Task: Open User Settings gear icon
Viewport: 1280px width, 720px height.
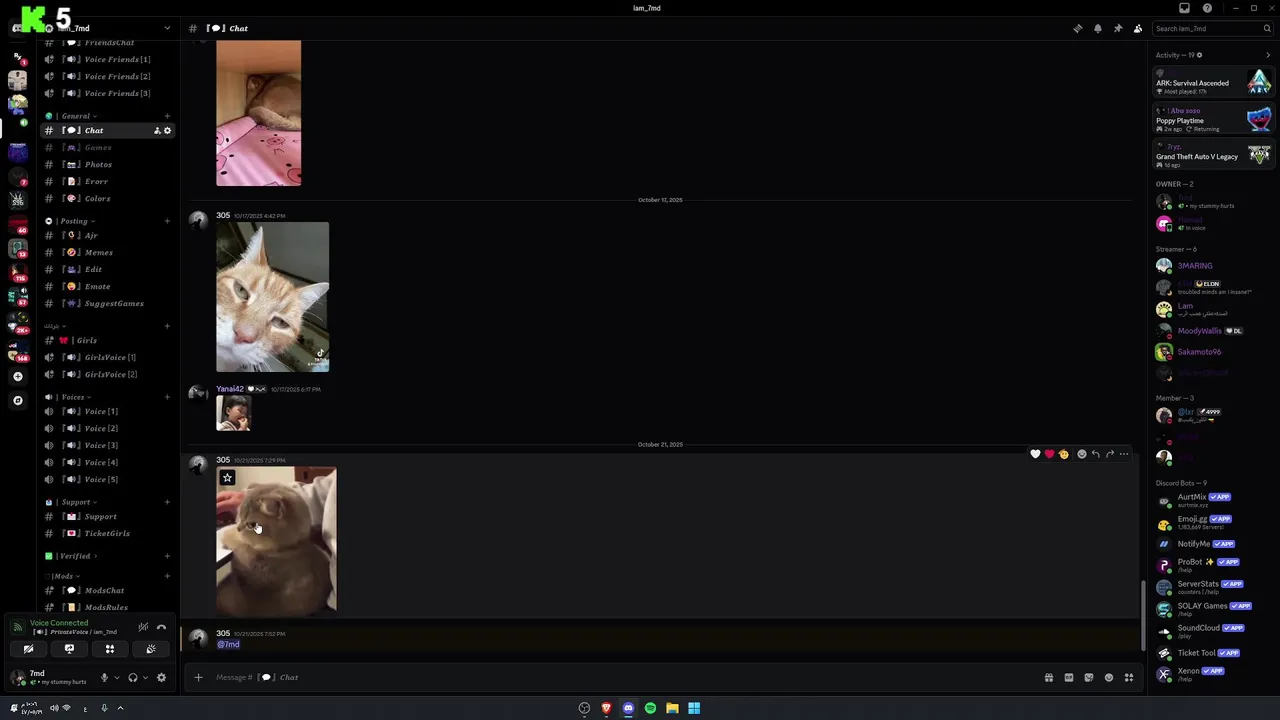Action: click(161, 677)
